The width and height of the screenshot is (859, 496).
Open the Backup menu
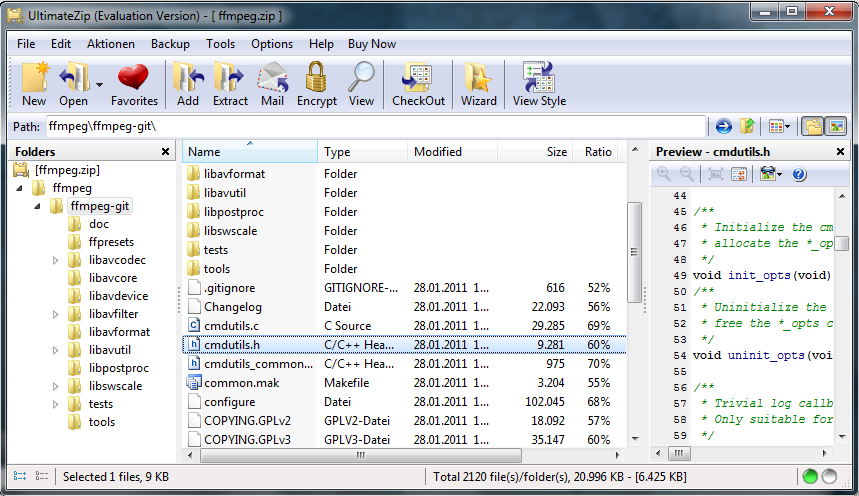[x=170, y=44]
